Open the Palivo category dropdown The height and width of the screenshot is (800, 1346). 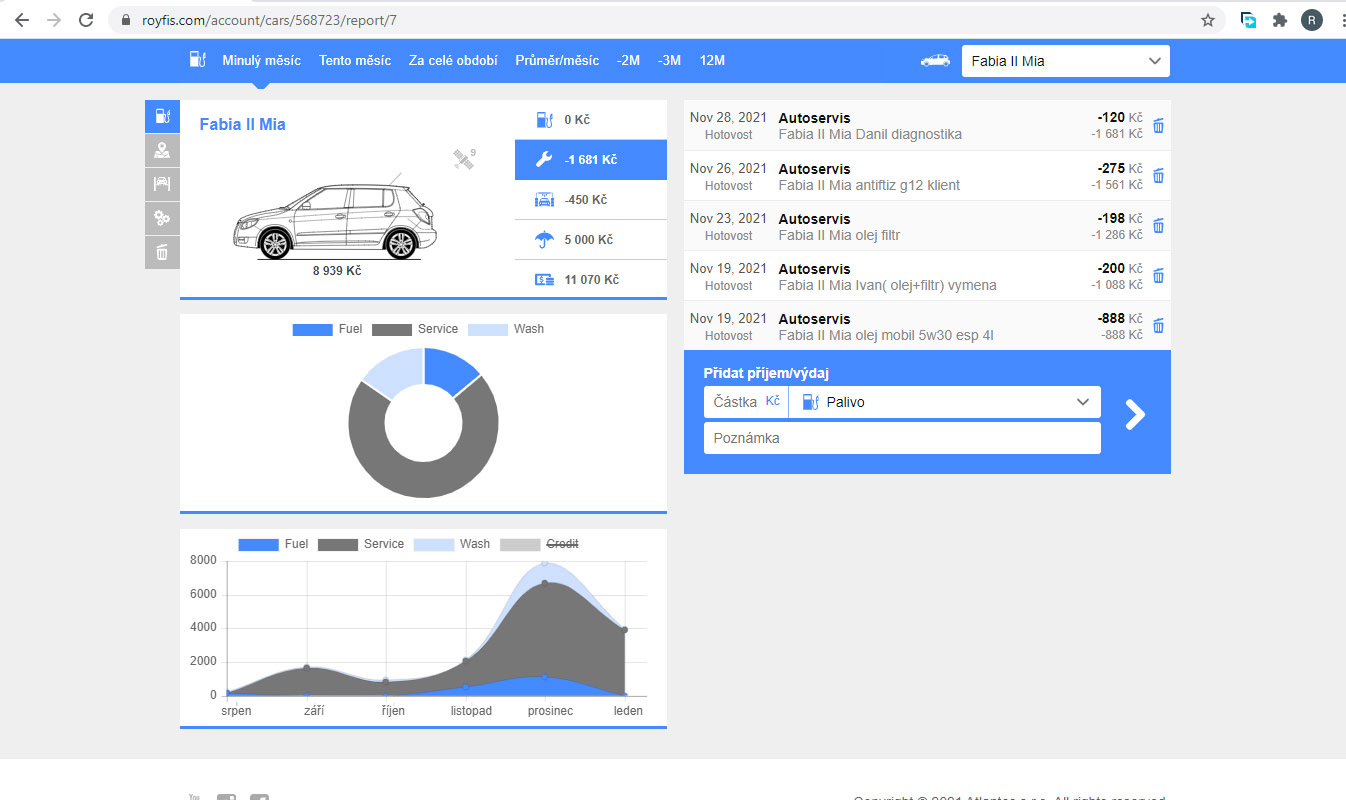click(x=945, y=402)
